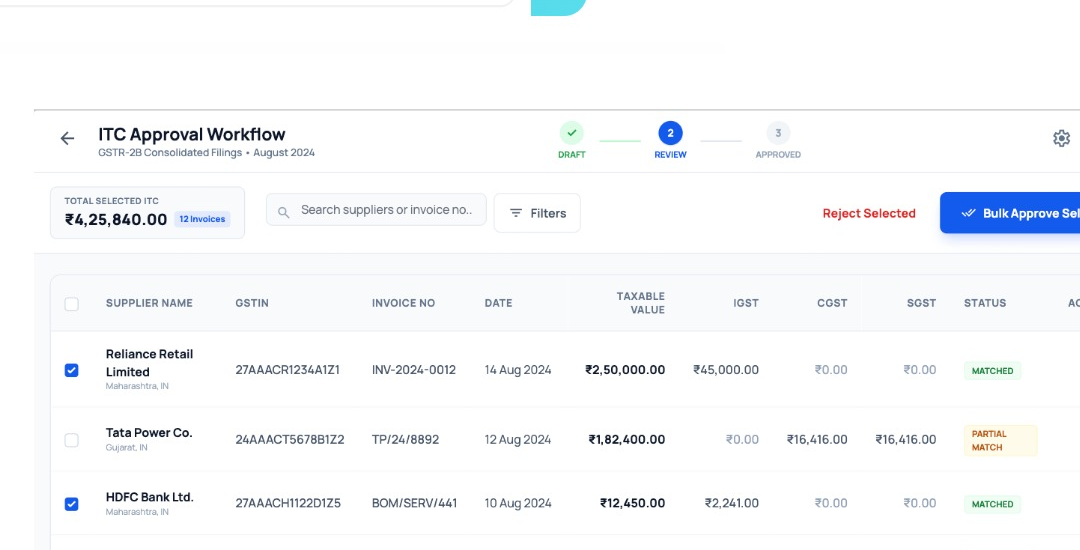1080x550 pixels.
Task: Click supplier name HDFC Bank Ltd.
Action: pyautogui.click(x=149, y=497)
